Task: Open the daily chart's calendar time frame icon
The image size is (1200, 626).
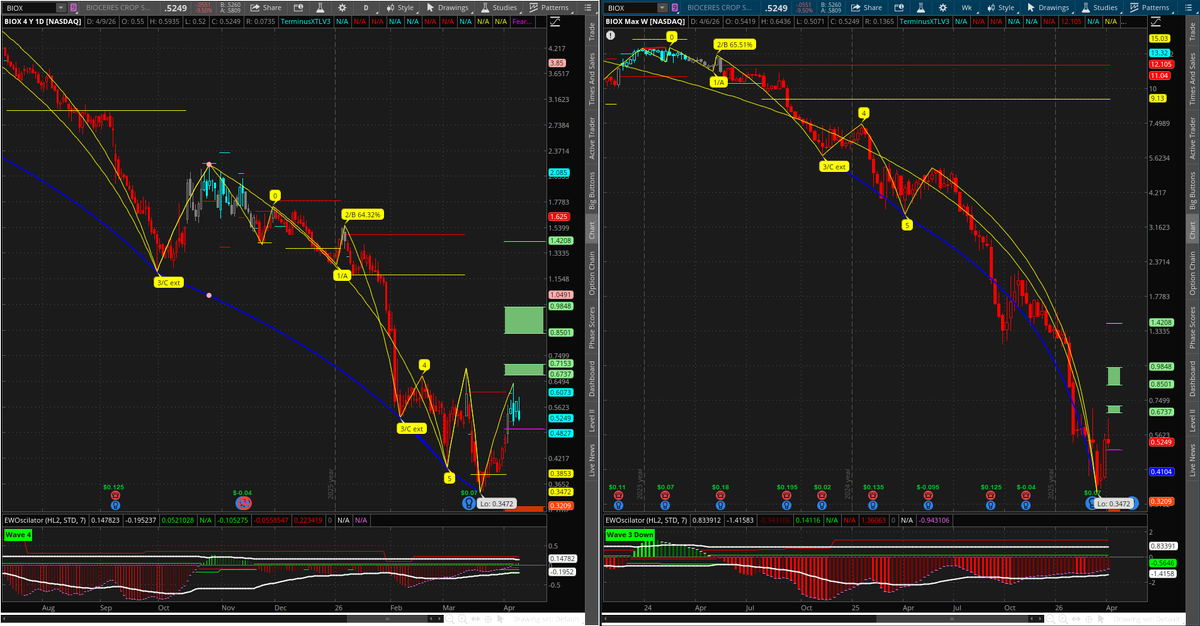Action: pyautogui.click(x=298, y=8)
